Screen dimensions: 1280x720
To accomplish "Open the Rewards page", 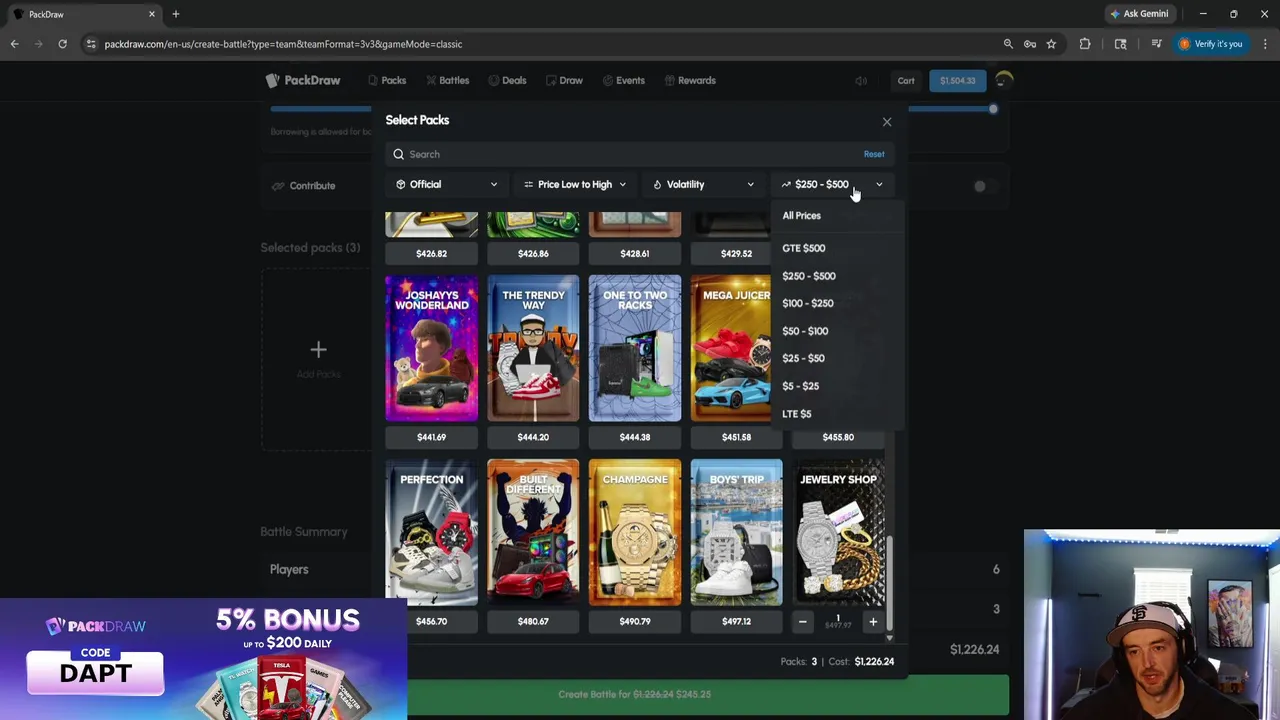I will click(x=689, y=80).
